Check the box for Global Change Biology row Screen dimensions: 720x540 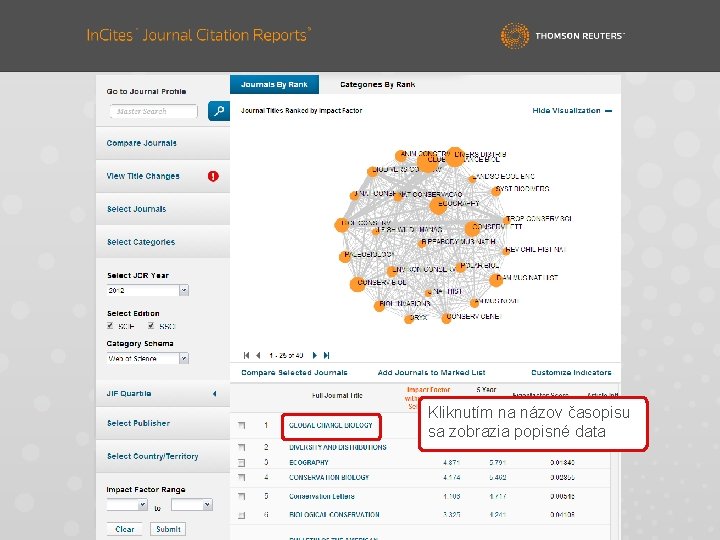coord(242,426)
